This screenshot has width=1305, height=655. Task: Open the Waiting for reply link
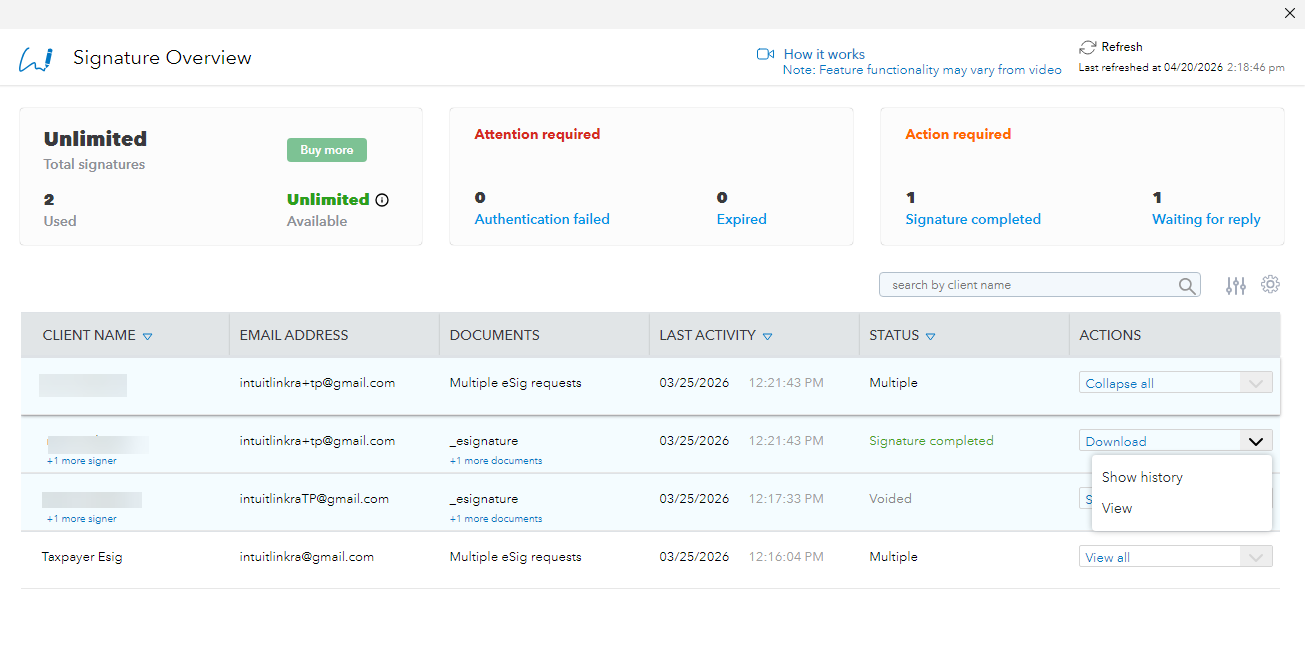click(x=1206, y=219)
